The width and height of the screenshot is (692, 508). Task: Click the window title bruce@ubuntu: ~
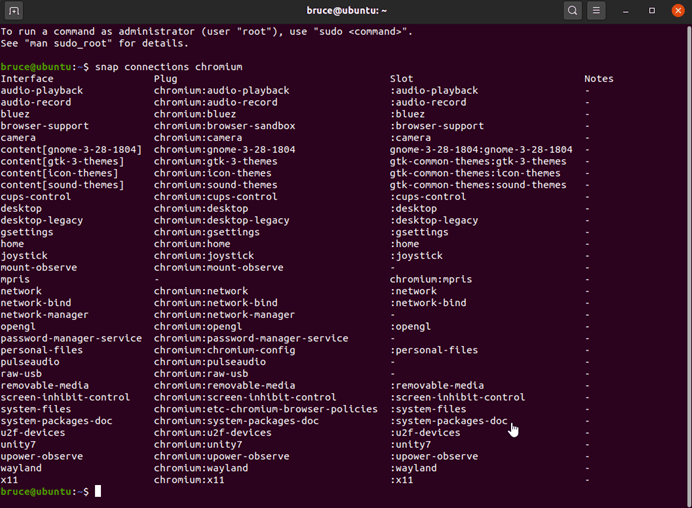point(346,11)
